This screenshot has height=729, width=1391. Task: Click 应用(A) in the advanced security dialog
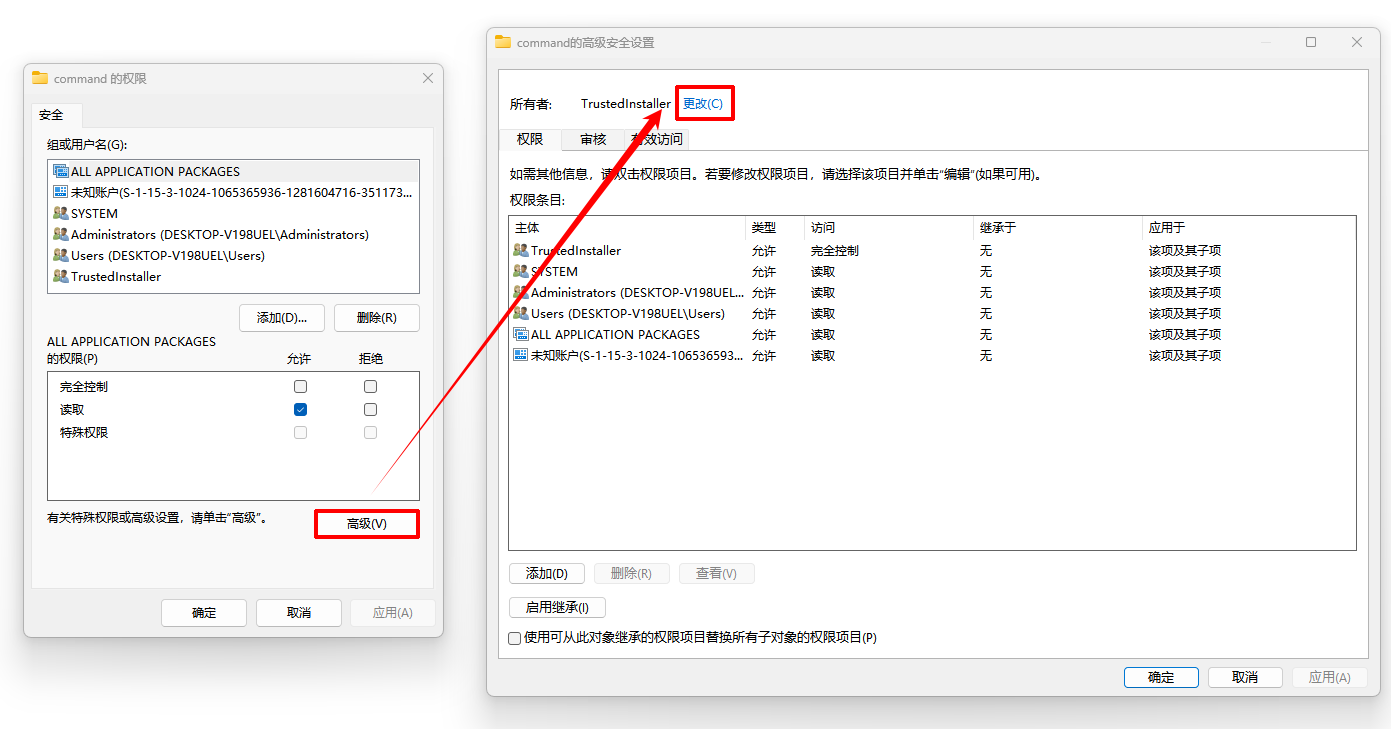point(1329,677)
